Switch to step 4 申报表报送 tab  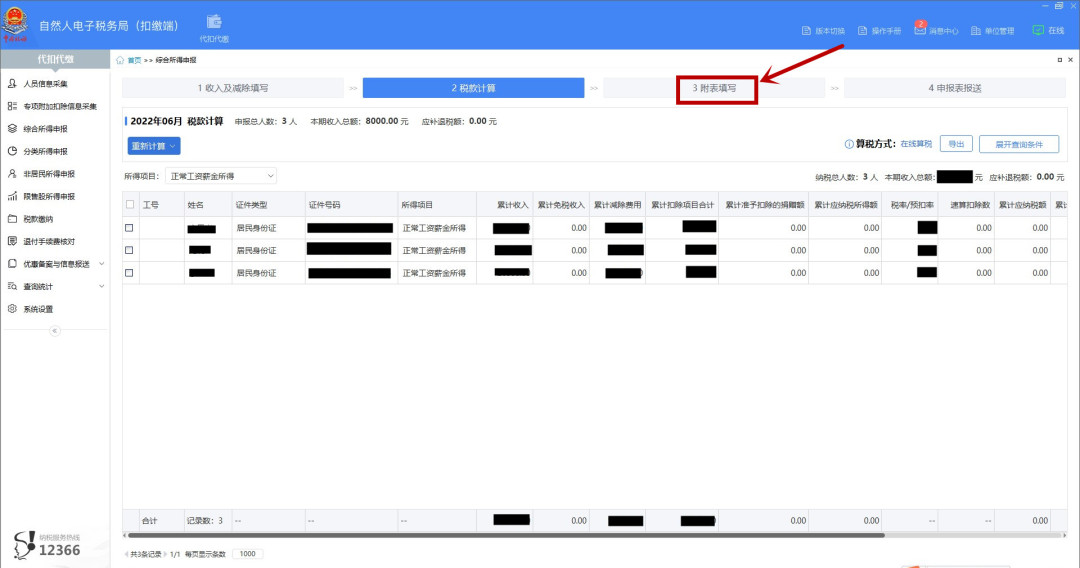point(954,88)
